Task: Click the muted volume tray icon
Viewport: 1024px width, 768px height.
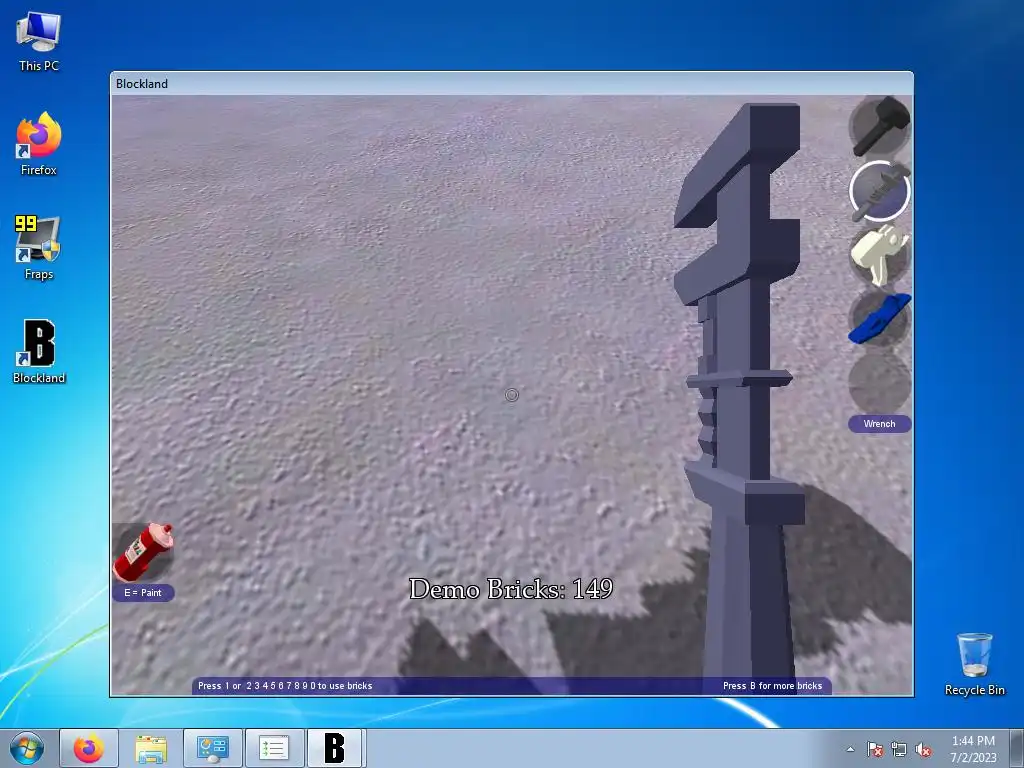Action: tap(923, 750)
